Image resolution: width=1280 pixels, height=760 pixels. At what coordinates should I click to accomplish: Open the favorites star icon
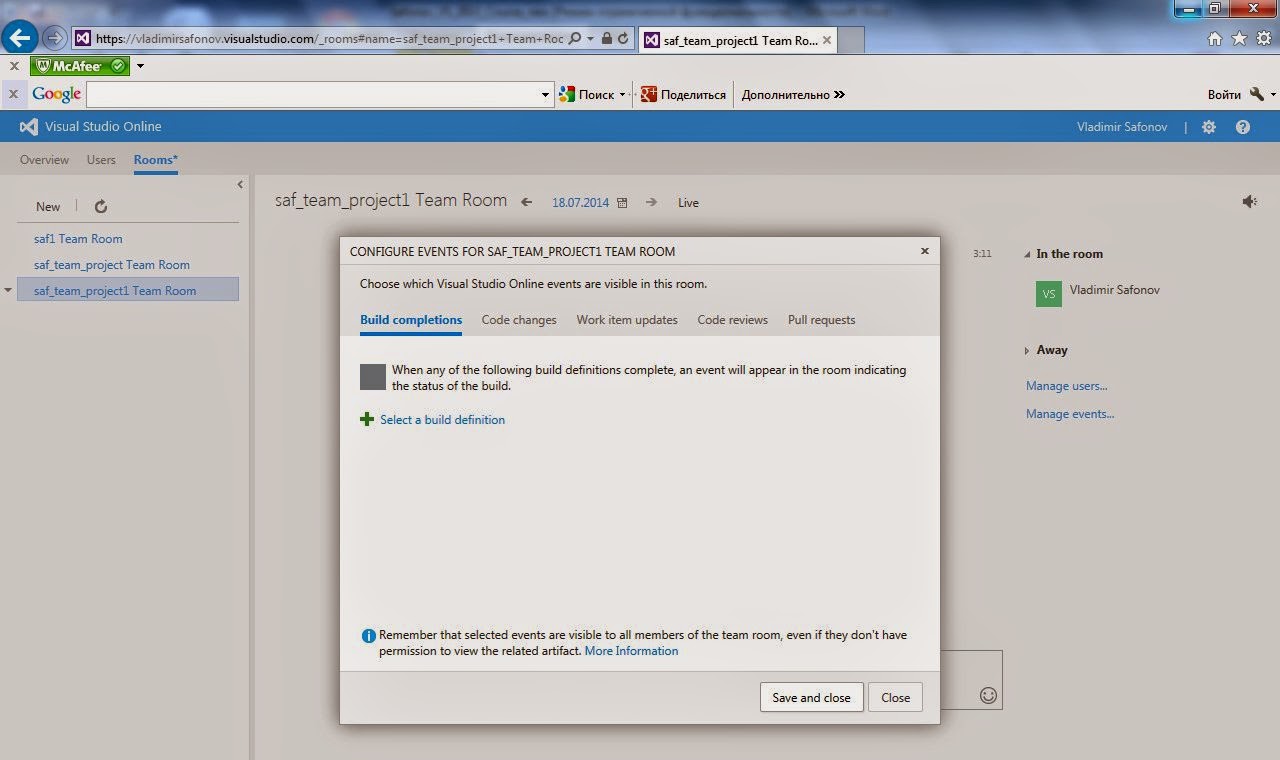(1239, 39)
